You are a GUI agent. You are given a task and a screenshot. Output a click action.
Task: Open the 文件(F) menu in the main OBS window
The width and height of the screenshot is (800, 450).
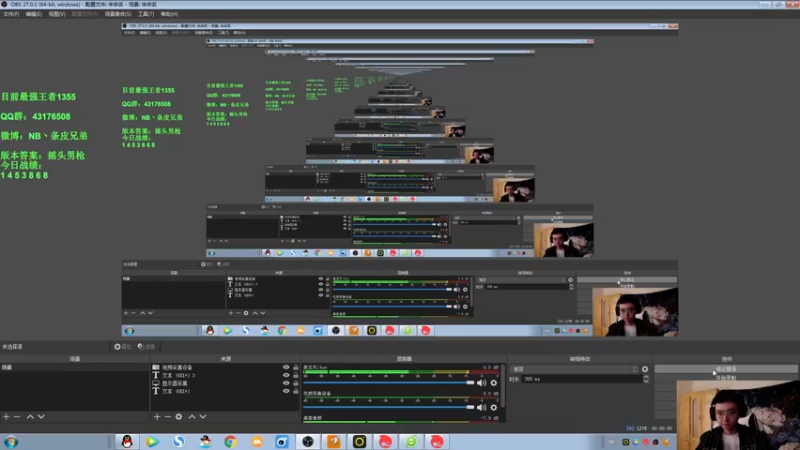11,14
